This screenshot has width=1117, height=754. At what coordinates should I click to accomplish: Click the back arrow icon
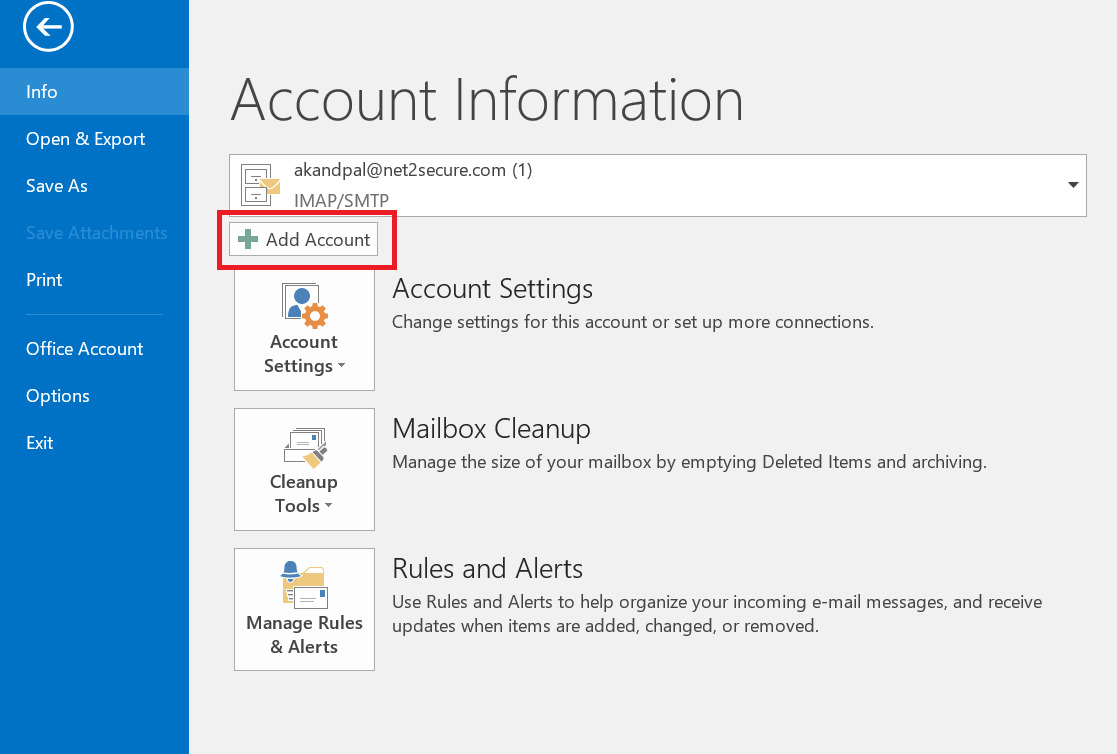(x=48, y=27)
